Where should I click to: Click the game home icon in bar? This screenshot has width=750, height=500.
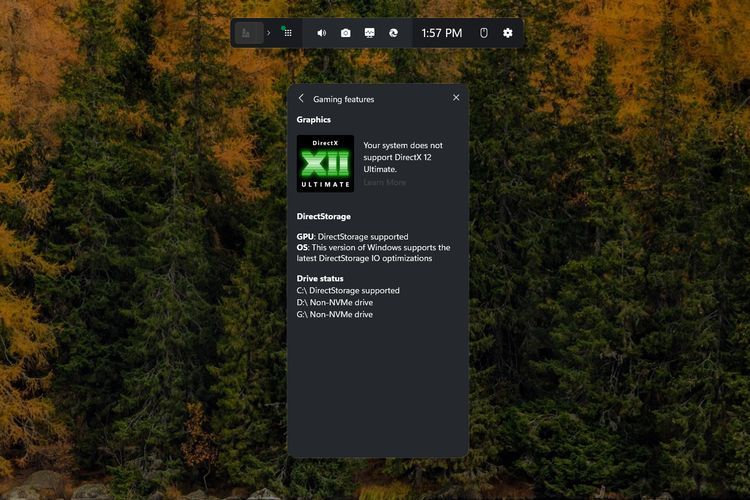[248, 33]
